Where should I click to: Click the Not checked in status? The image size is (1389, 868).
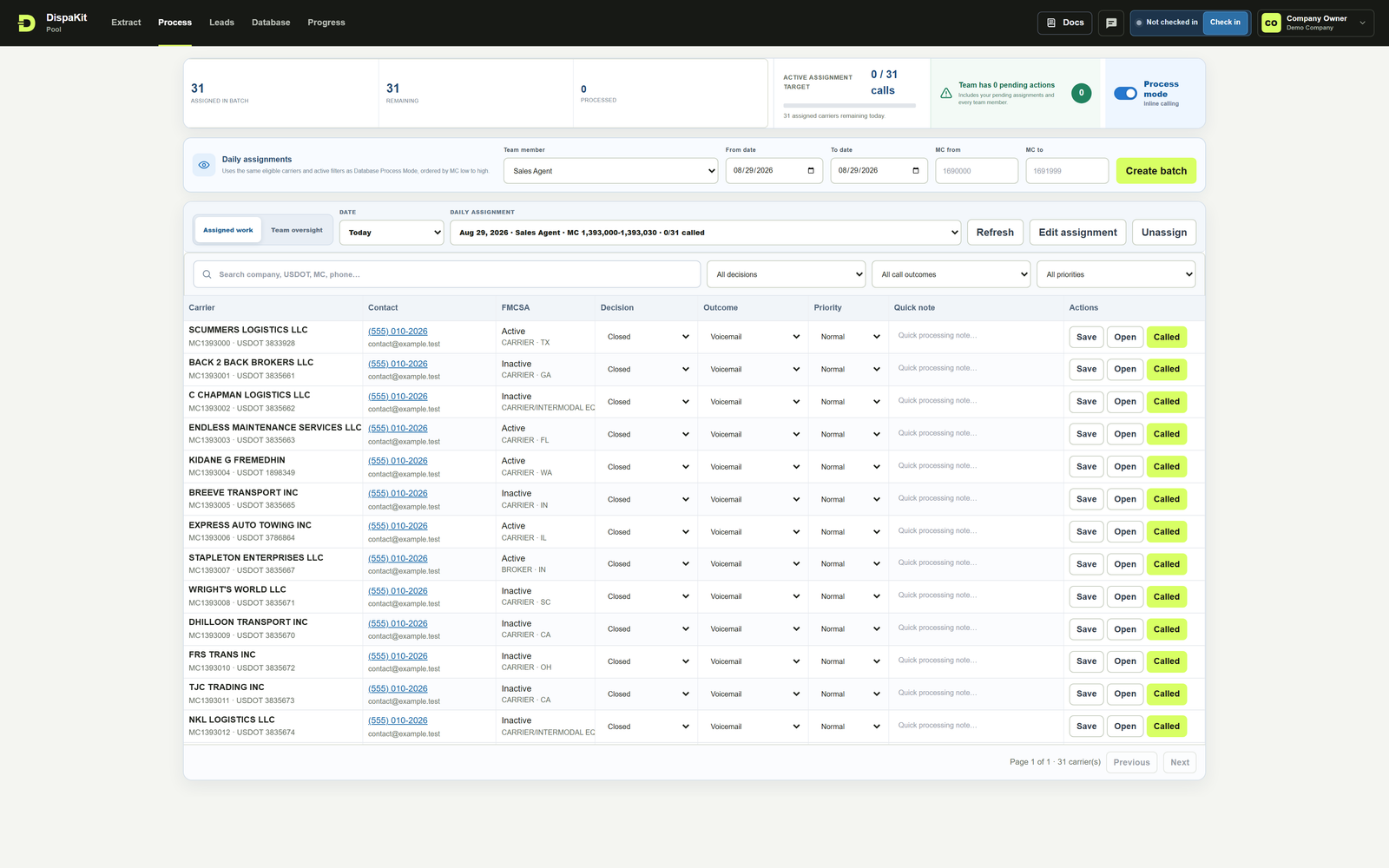click(1167, 23)
